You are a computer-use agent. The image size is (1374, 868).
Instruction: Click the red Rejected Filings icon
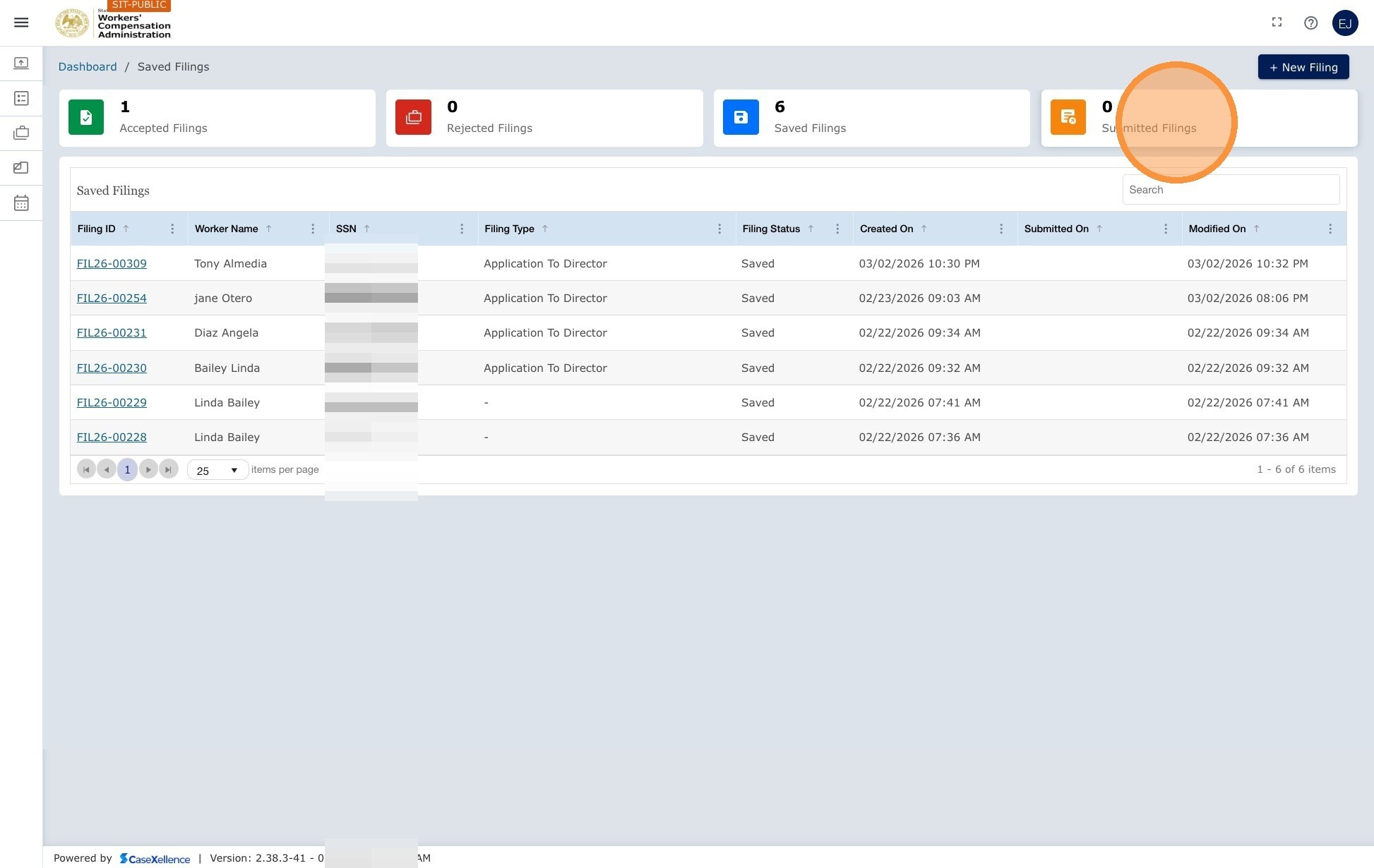413,117
